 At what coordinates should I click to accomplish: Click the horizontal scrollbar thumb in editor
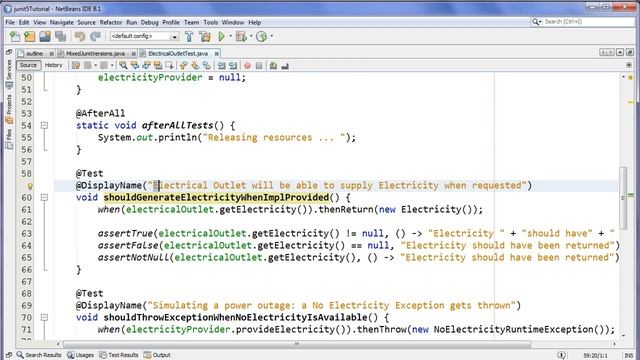tap(297, 344)
